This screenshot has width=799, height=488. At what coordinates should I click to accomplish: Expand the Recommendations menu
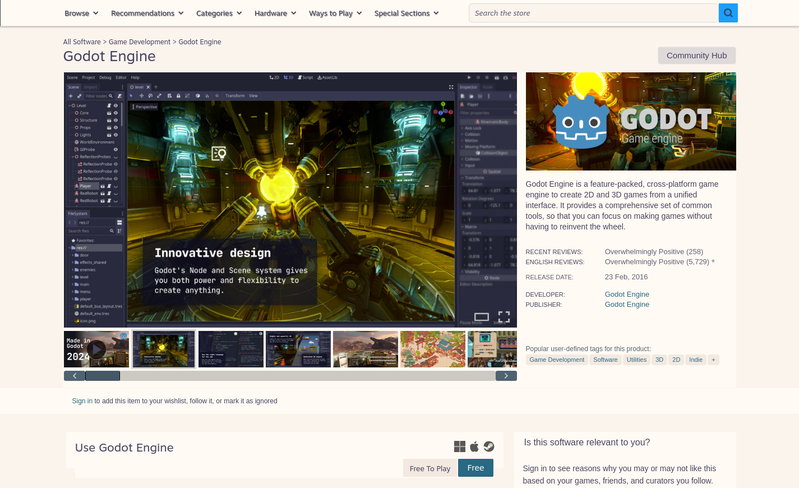(x=147, y=13)
